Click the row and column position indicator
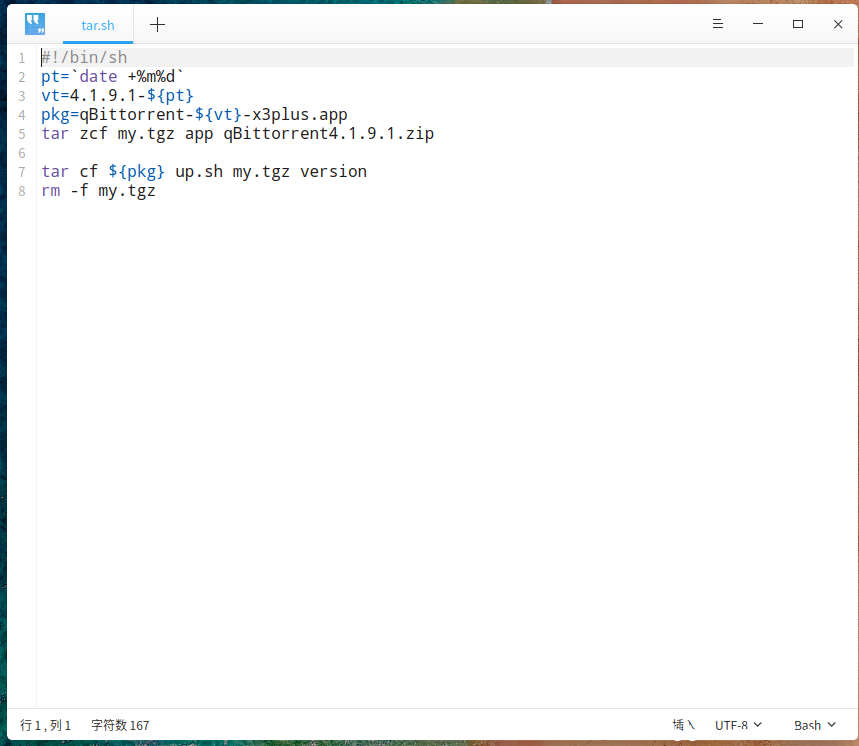859x746 pixels. click(x=45, y=725)
